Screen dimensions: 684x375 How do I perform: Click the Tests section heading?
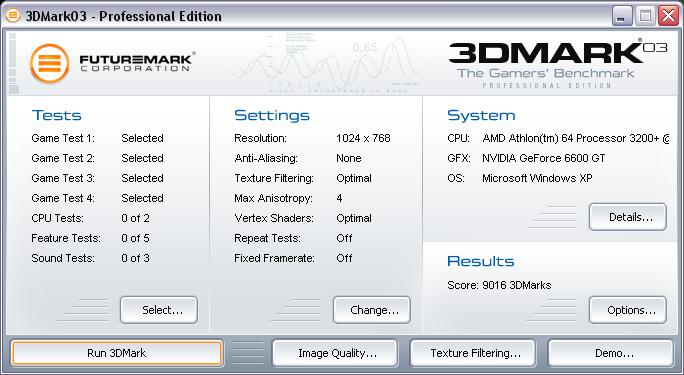point(57,115)
